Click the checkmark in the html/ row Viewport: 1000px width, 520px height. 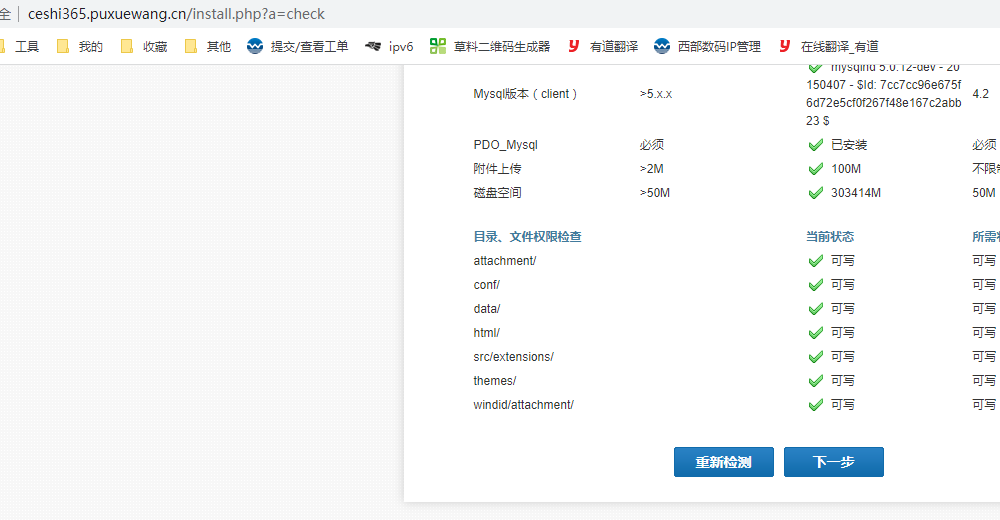pyautogui.click(x=816, y=333)
